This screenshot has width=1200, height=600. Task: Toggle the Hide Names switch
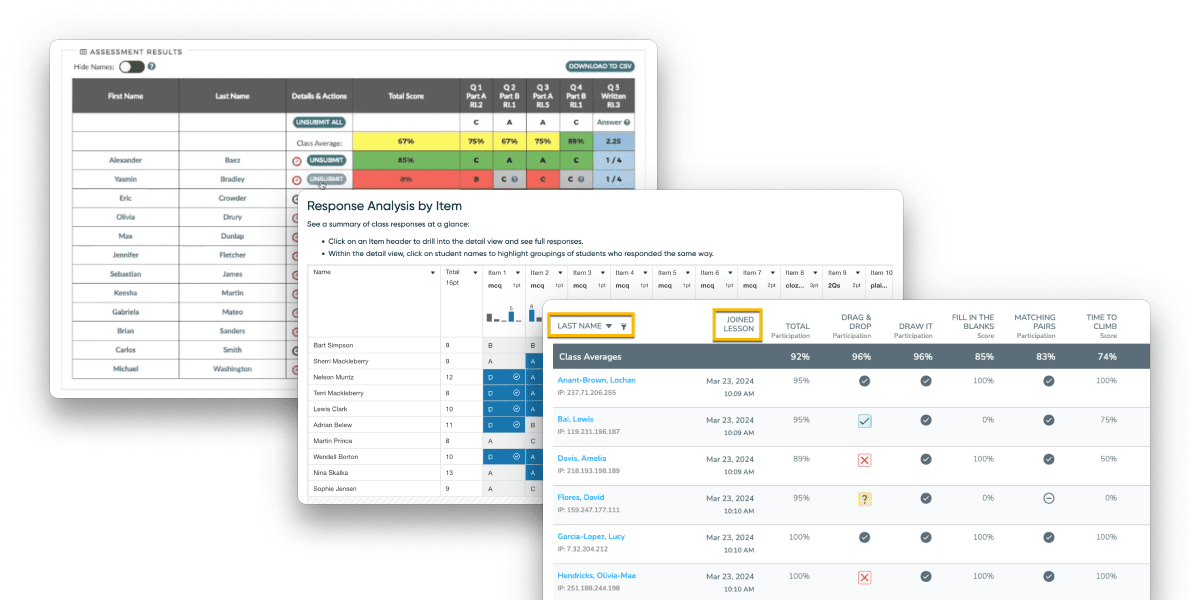[x=131, y=67]
